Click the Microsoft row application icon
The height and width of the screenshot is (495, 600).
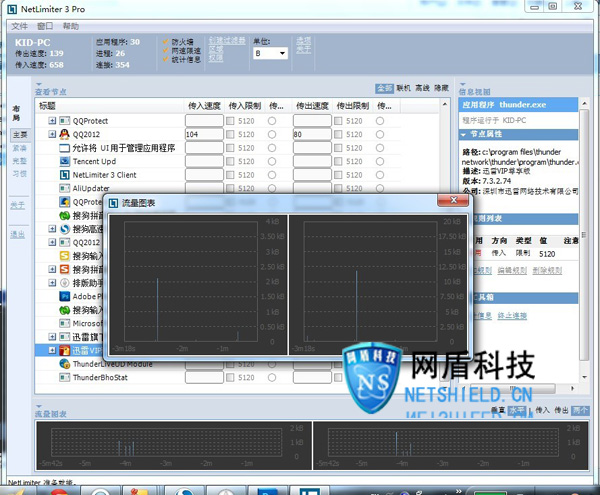64,323
